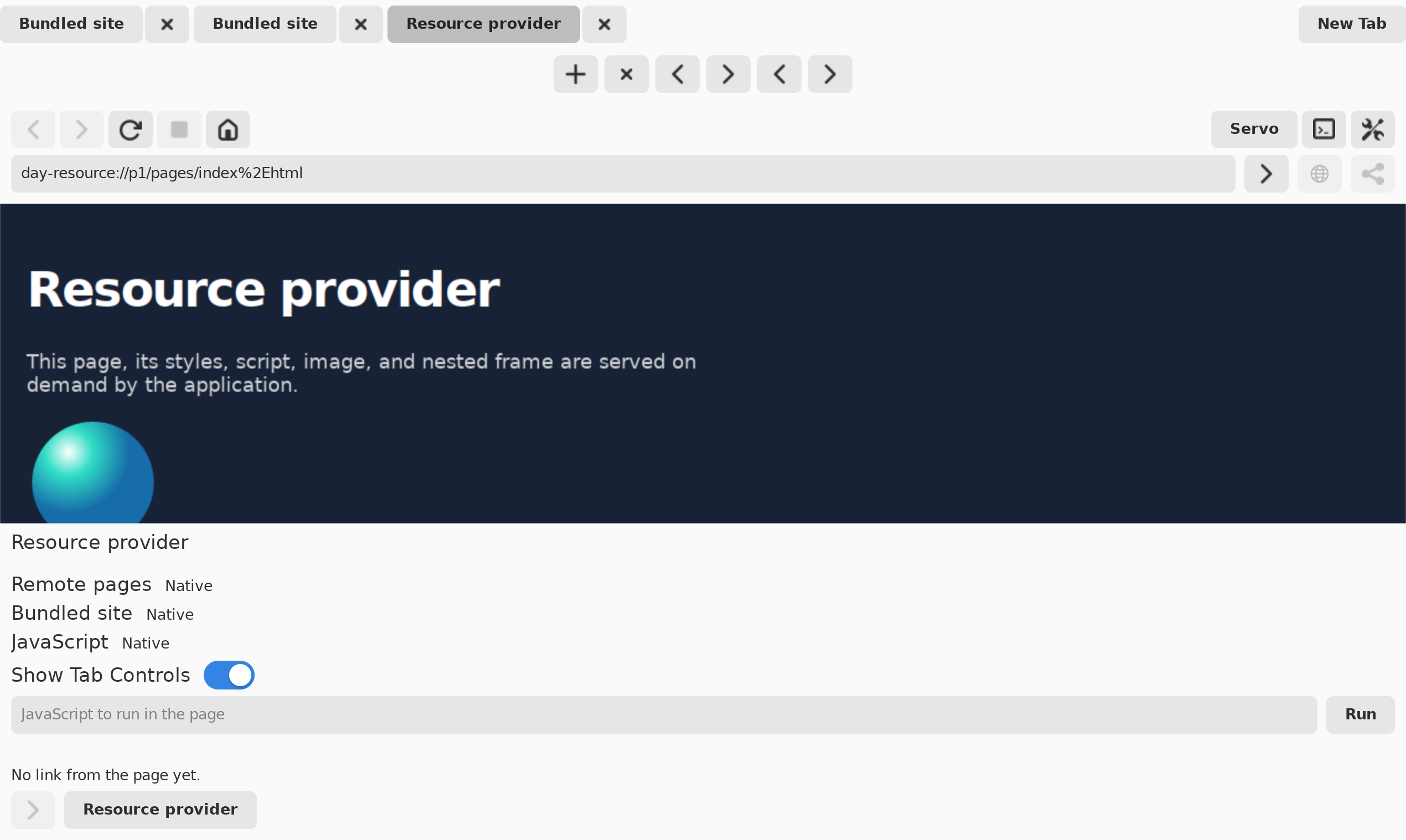Navigate forward in history
This screenshot has height=840, width=1406.
pyautogui.click(x=81, y=129)
